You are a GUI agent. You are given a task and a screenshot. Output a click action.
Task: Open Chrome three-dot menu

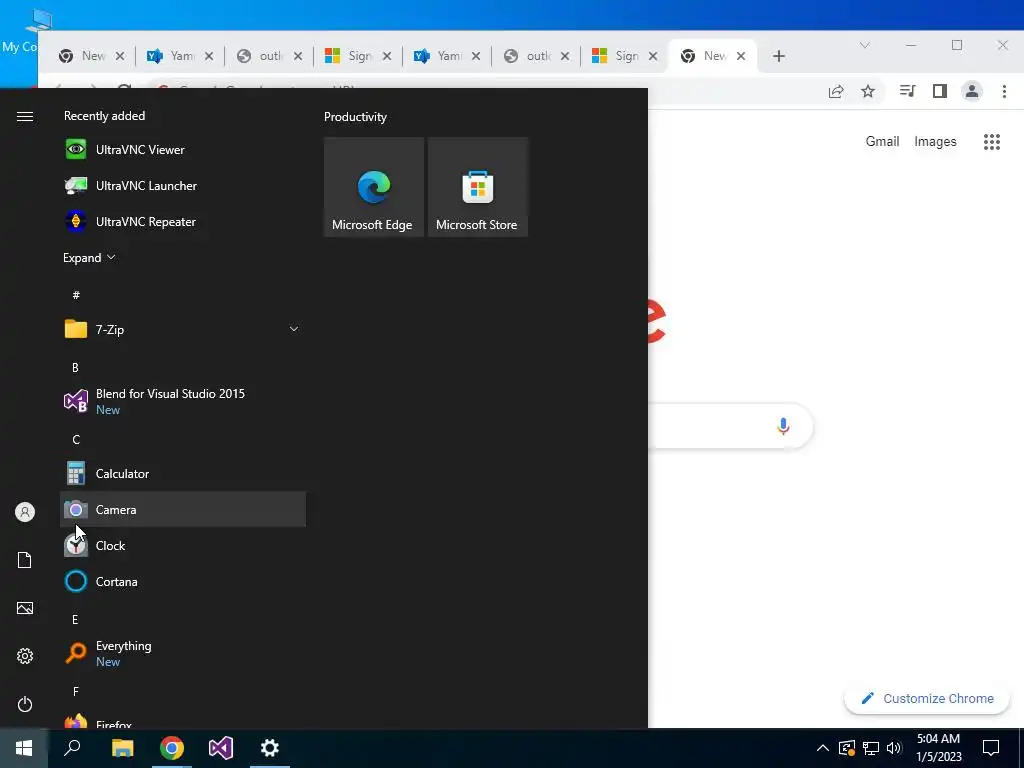tap(1004, 91)
